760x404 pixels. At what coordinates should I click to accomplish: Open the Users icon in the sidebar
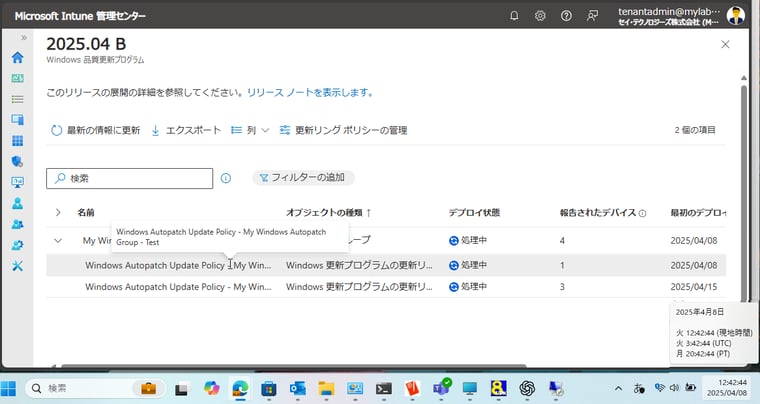(17, 203)
